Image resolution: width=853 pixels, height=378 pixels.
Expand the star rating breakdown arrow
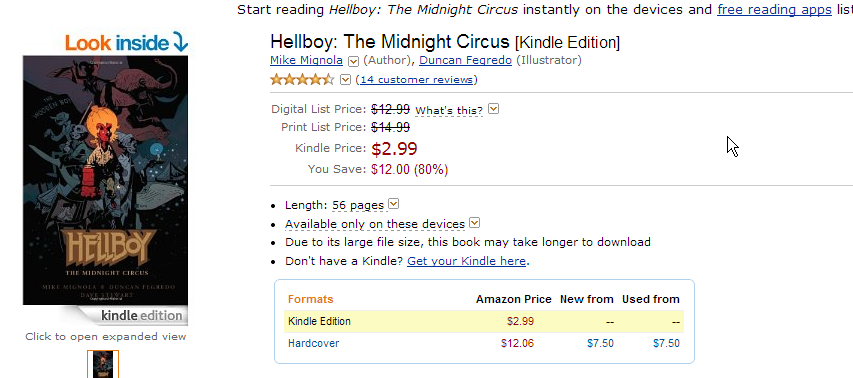(x=345, y=80)
